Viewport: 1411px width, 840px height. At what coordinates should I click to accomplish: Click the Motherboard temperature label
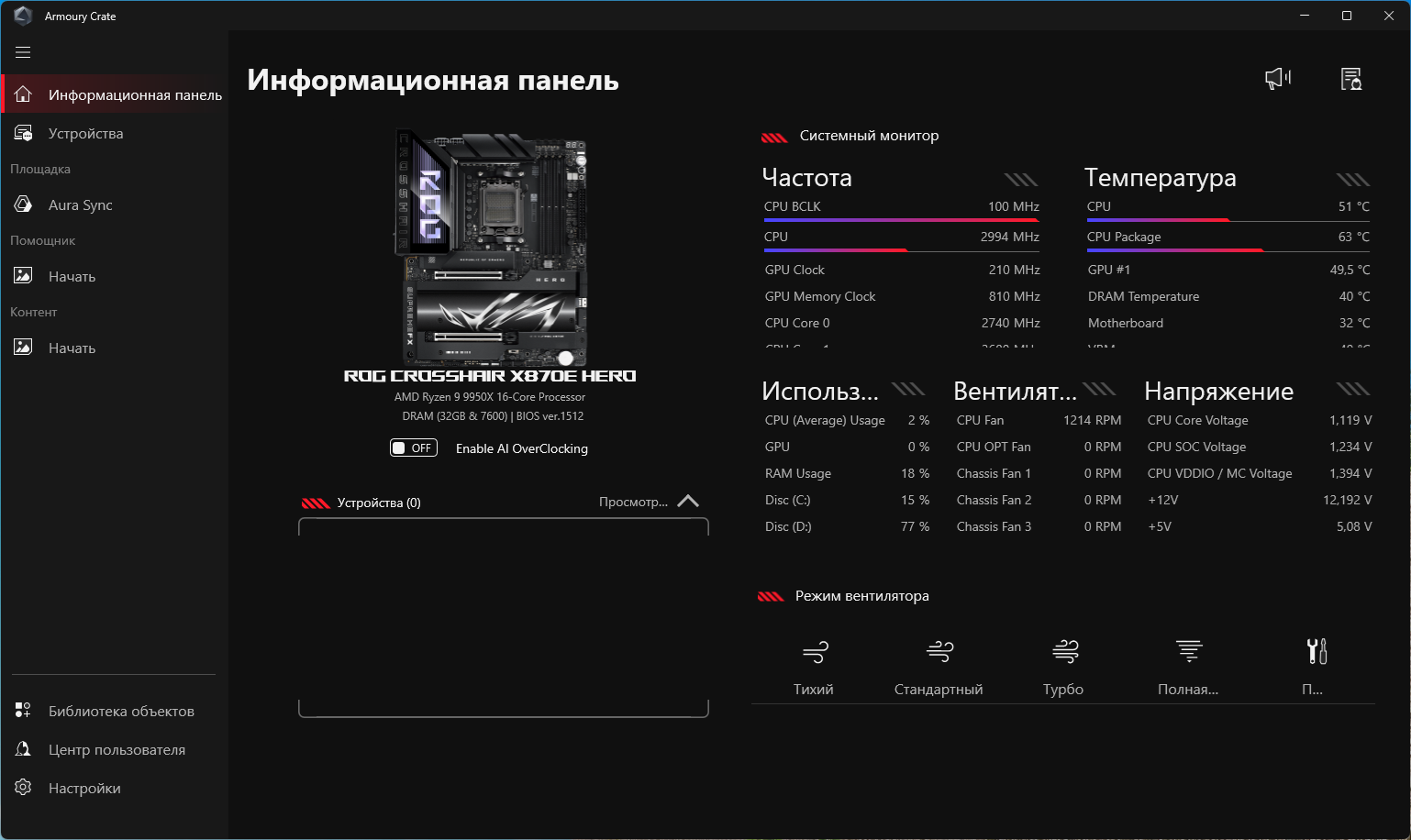click(1126, 323)
